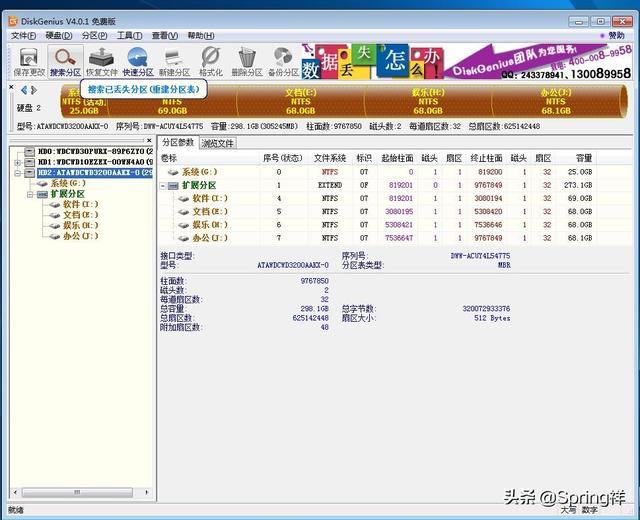The width and height of the screenshot is (640, 520).
Task: Collapse 扩展分区 node in left tree
Action: point(30,194)
